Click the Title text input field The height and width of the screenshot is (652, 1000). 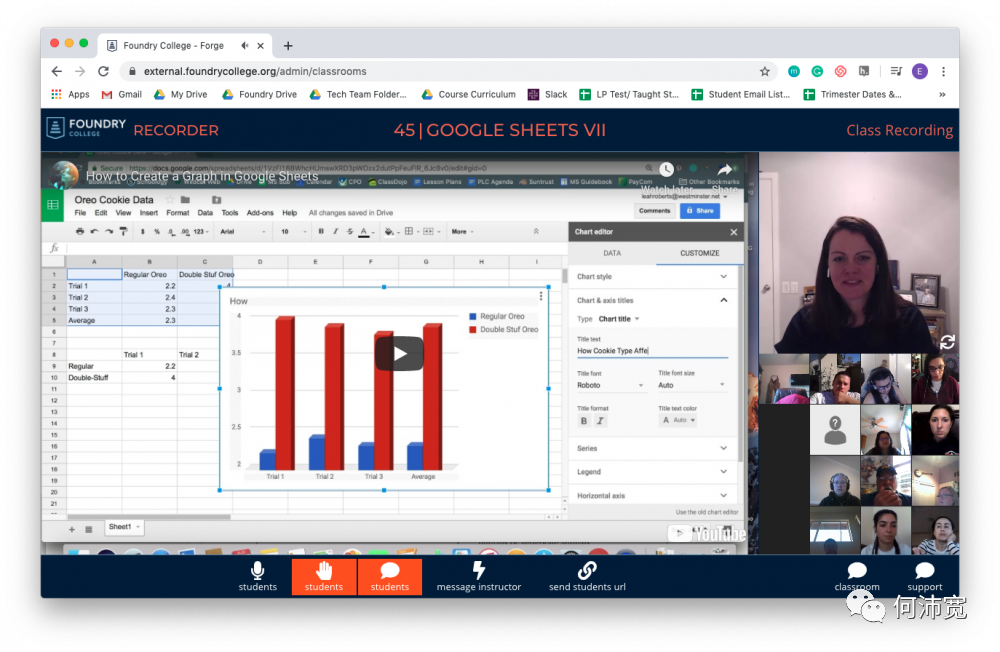652,351
